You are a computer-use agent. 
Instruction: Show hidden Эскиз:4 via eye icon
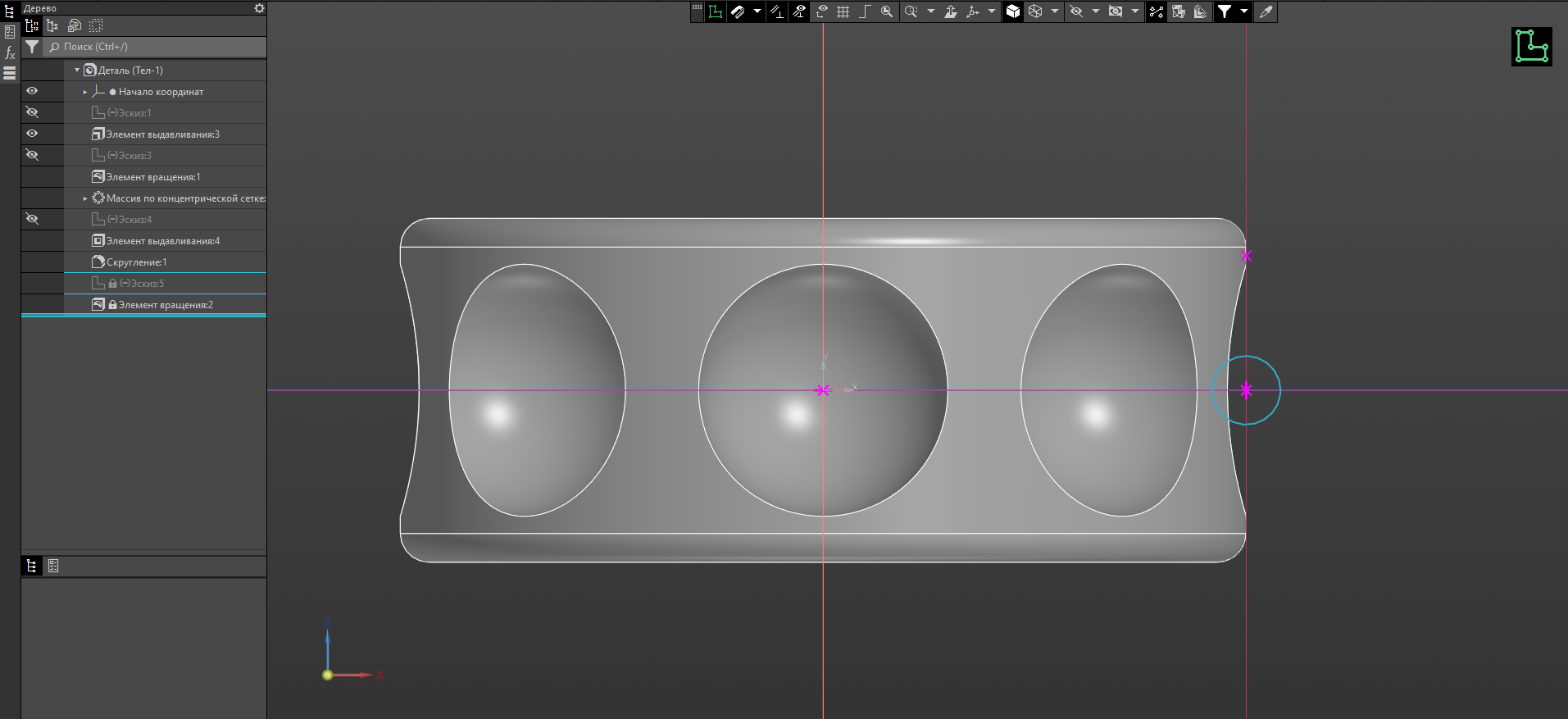pos(32,219)
